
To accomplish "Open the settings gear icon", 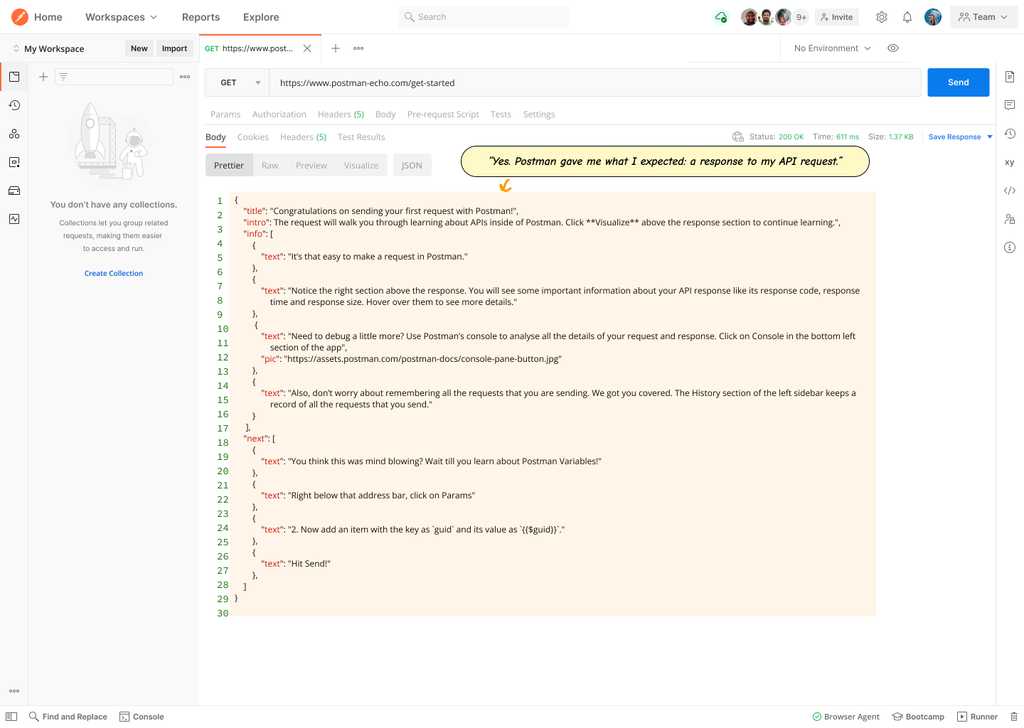I will (882, 17).
